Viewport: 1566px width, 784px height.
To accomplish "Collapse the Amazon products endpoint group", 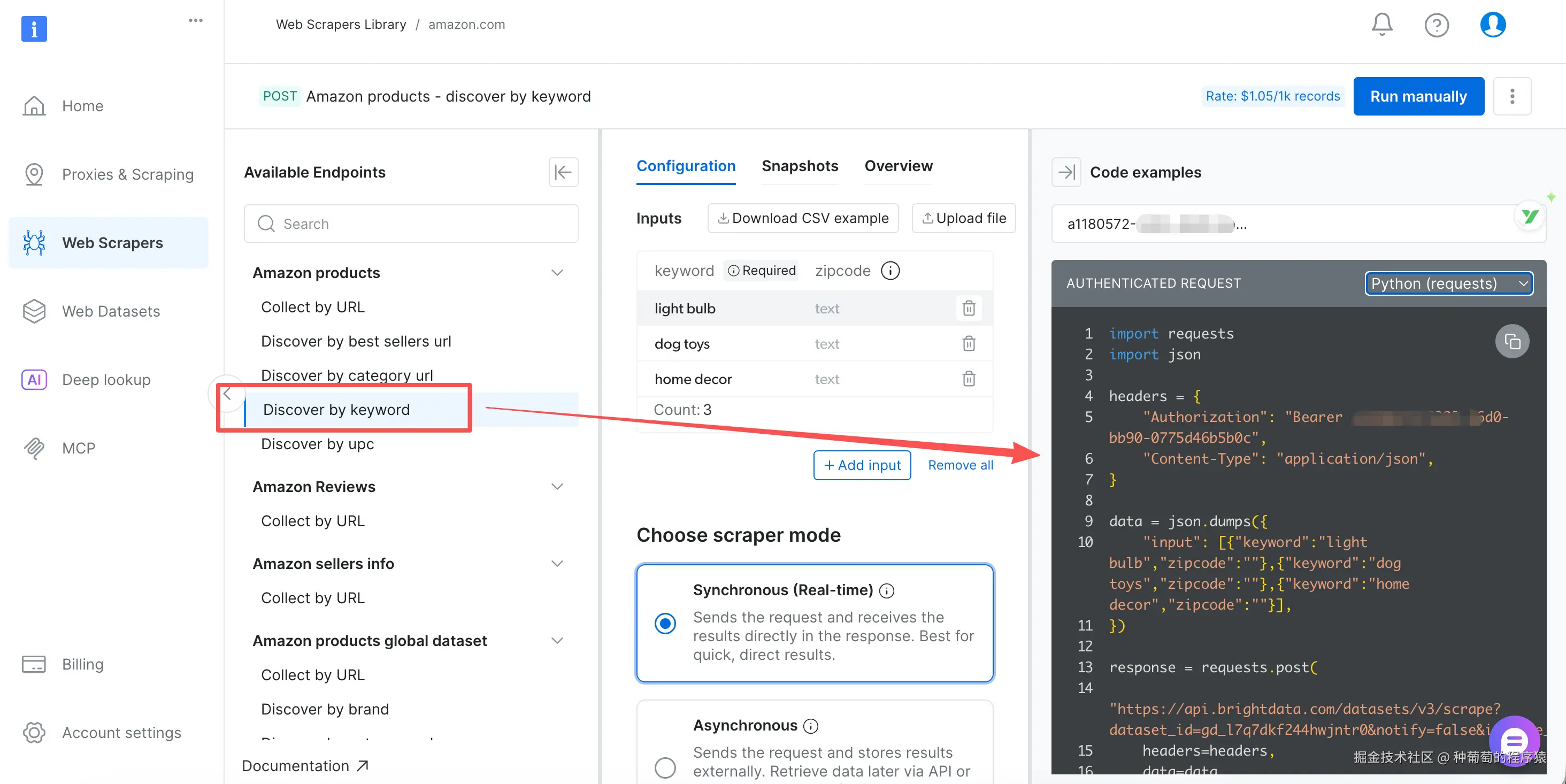I will (557, 273).
